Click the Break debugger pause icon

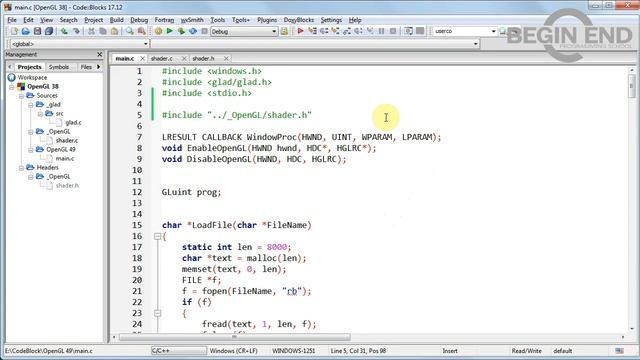pyautogui.click(x=381, y=31)
